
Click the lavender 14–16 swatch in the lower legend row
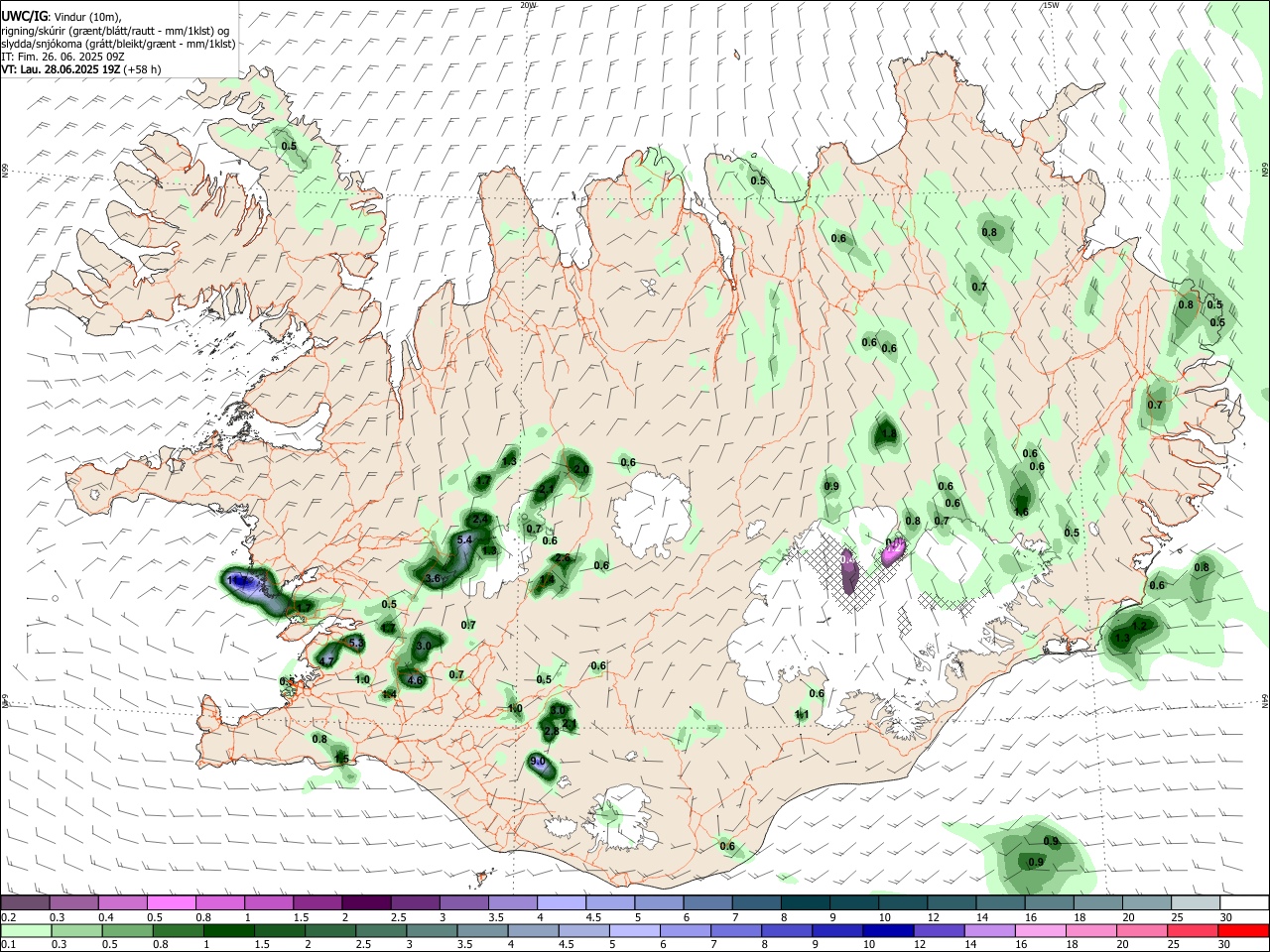click(x=989, y=930)
